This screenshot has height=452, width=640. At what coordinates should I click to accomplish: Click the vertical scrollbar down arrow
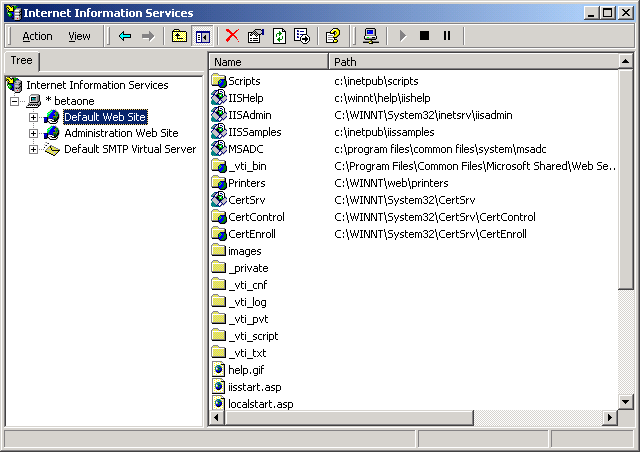tap(625, 401)
